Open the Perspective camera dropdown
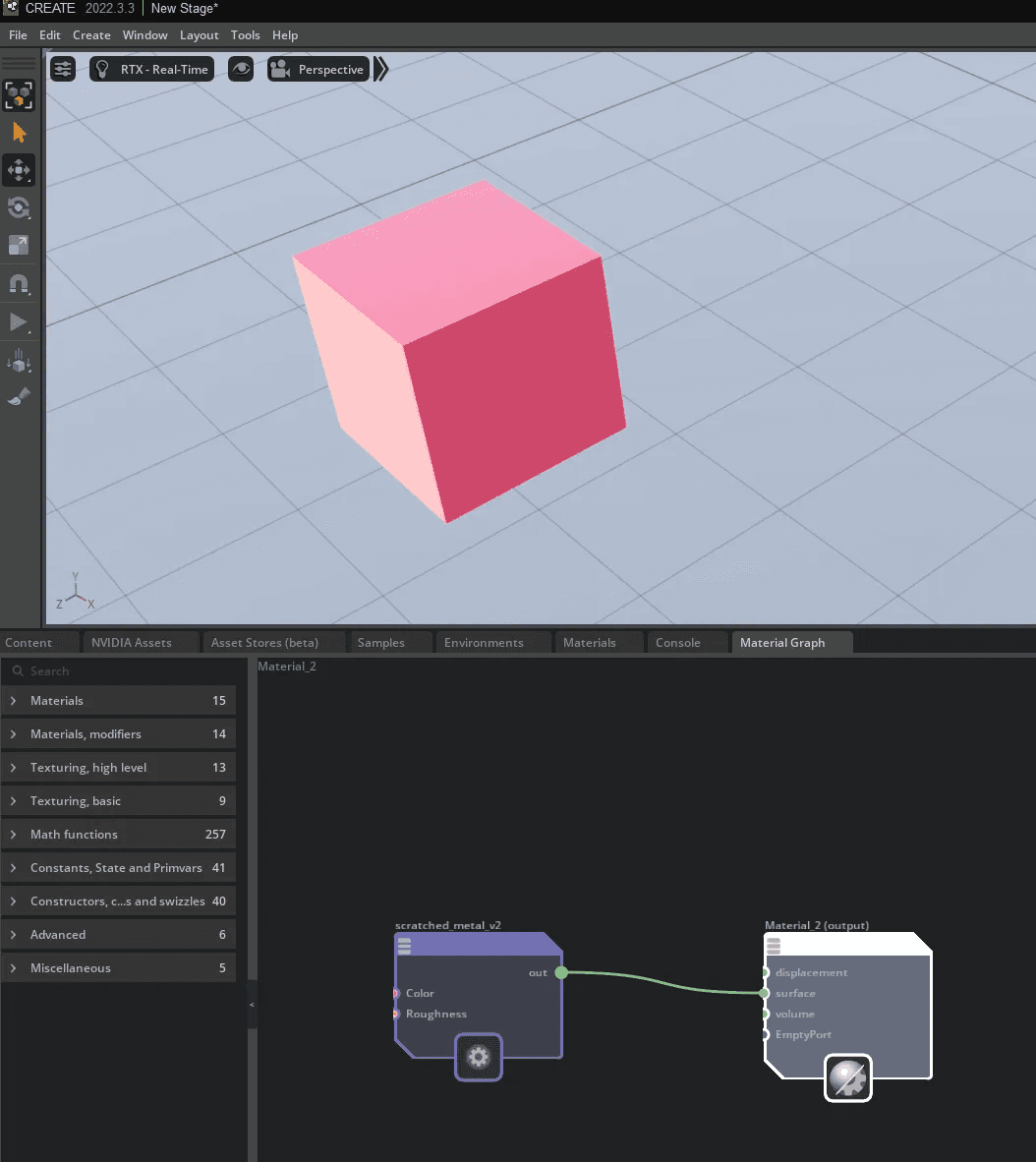The height and width of the screenshot is (1162, 1036). [318, 70]
